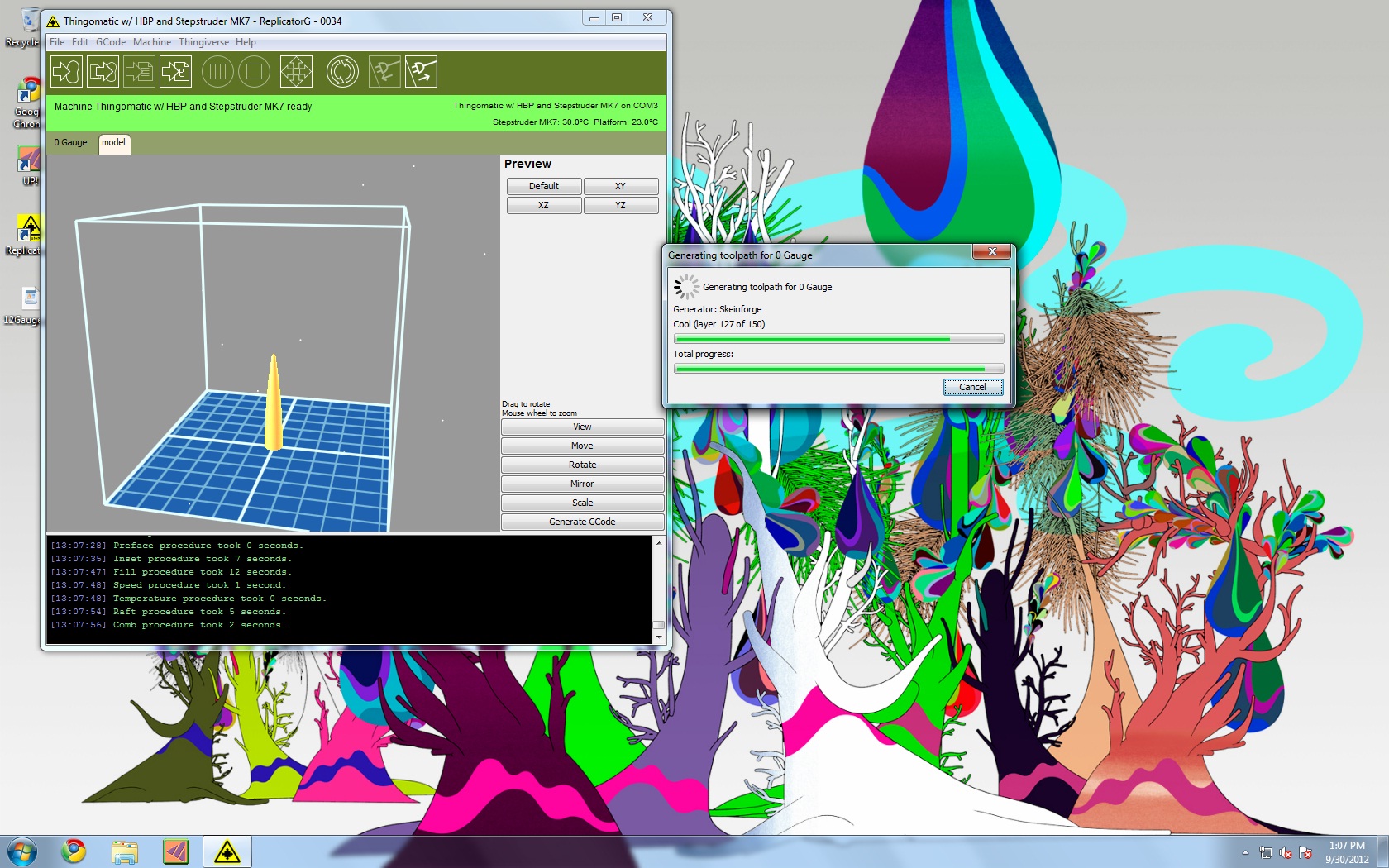The height and width of the screenshot is (868, 1389).
Task: Cancel the toolpath generation
Action: tap(973, 387)
